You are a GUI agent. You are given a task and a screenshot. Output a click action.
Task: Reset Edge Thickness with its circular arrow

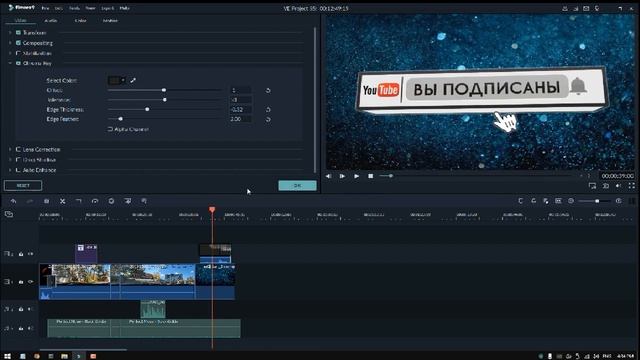point(268,109)
